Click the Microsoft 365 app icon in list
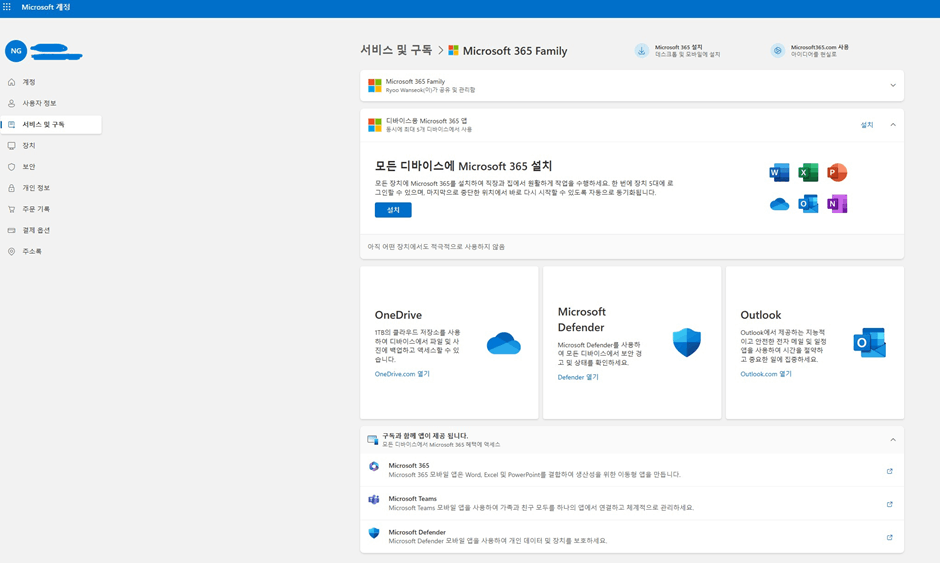Screen dimensions: 940x563 (x=374, y=466)
